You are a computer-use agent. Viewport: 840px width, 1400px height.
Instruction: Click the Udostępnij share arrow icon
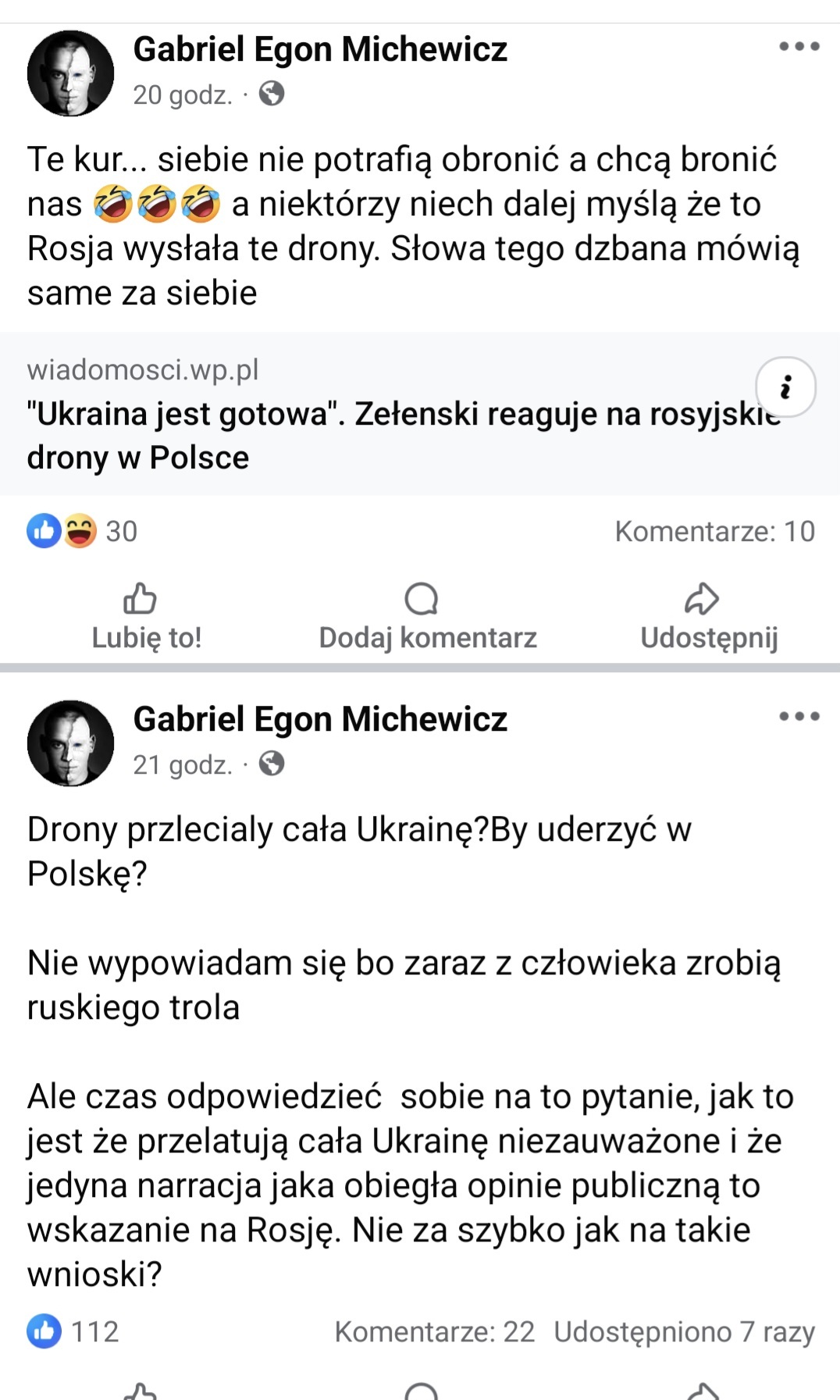pos(701,600)
